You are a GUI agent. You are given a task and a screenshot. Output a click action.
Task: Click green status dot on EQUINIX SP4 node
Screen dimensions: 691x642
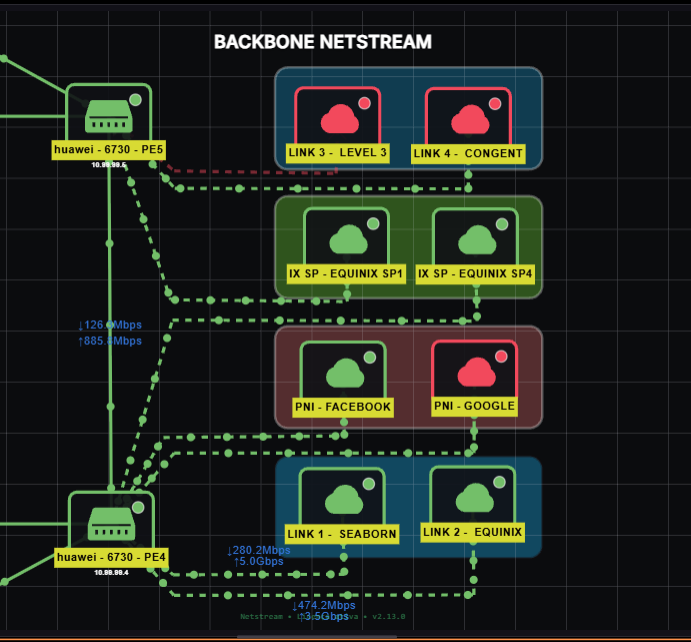pyautogui.click(x=502, y=224)
